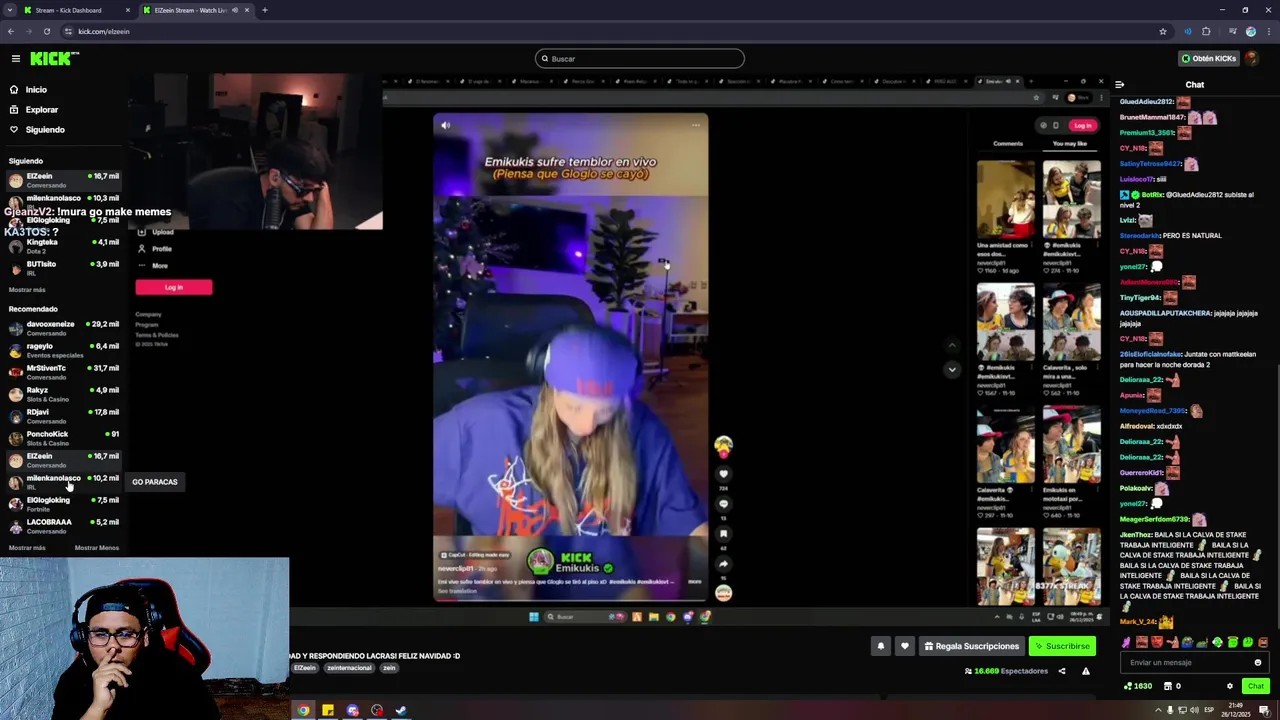Expand recommended list with the lower Mostrar más

click(27, 548)
